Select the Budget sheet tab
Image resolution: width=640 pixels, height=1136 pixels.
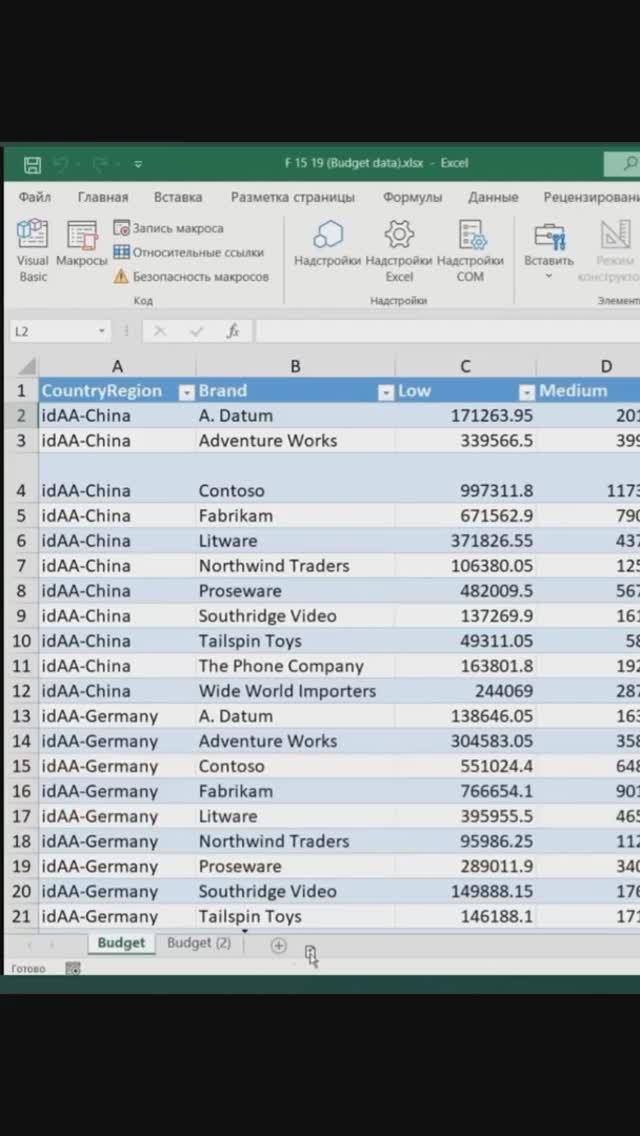[x=121, y=943]
